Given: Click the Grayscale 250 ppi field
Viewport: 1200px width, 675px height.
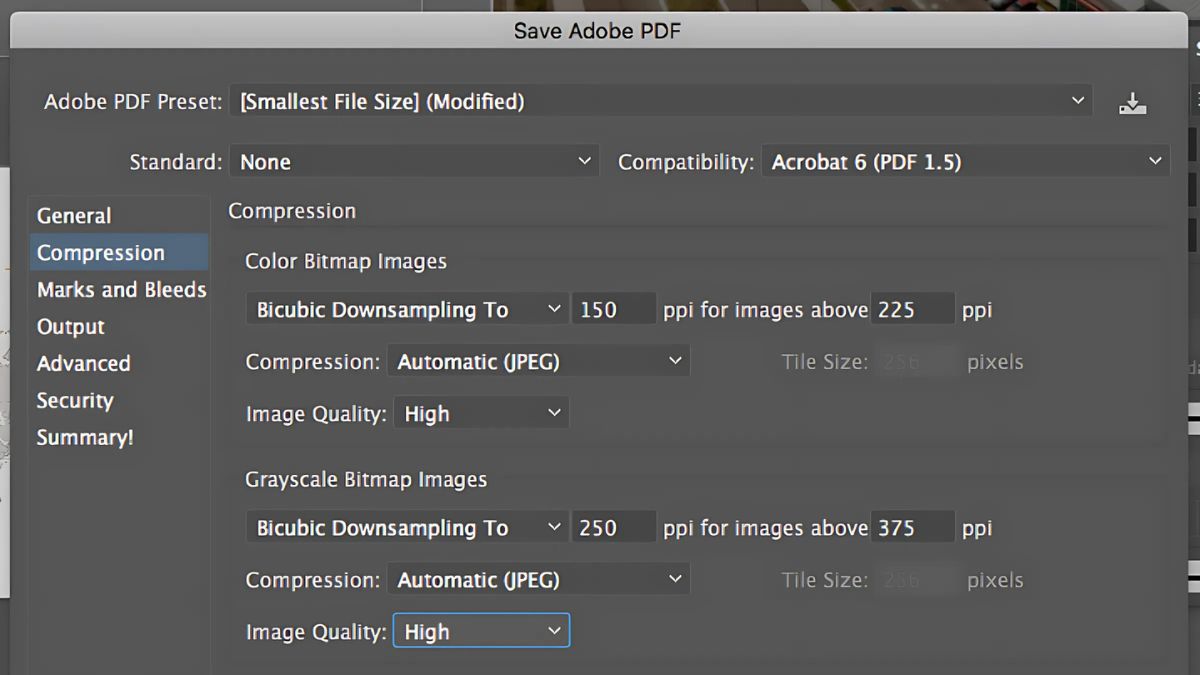Looking at the screenshot, I should 613,528.
